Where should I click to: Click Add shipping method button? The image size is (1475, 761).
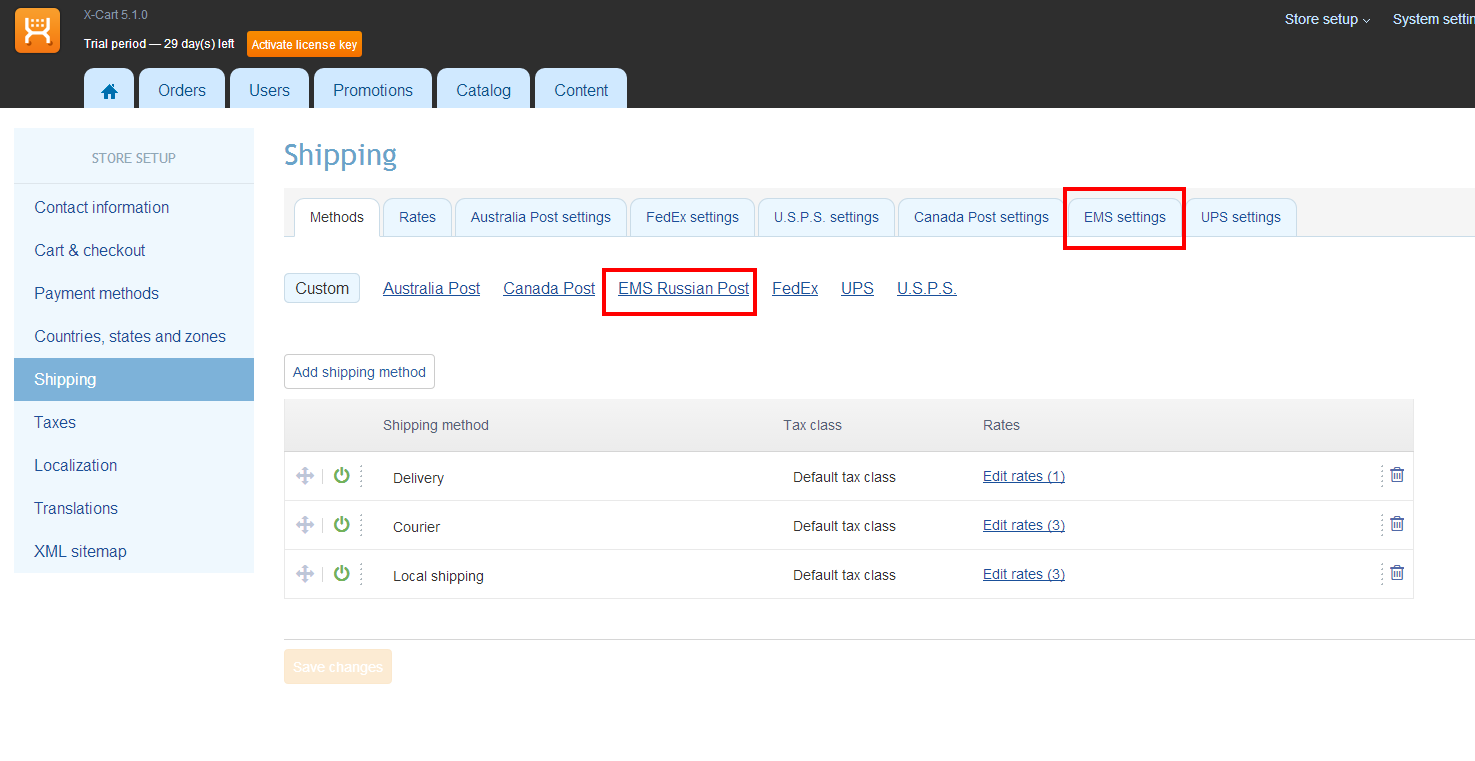coord(359,372)
